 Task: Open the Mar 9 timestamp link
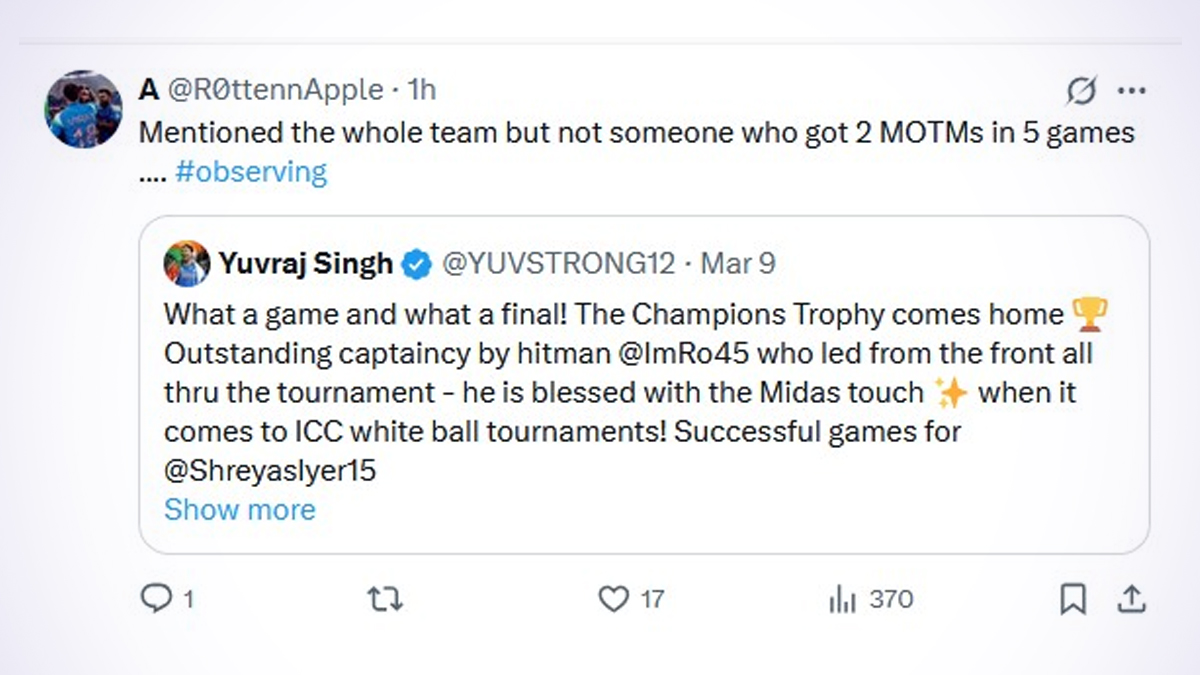738,264
